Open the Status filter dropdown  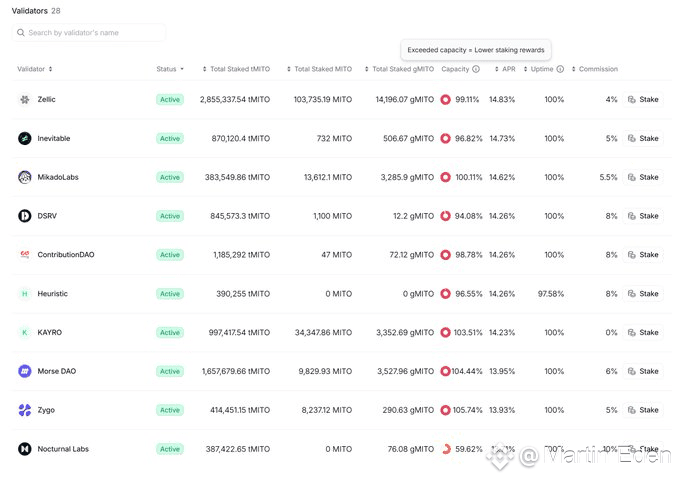pyautogui.click(x=170, y=69)
